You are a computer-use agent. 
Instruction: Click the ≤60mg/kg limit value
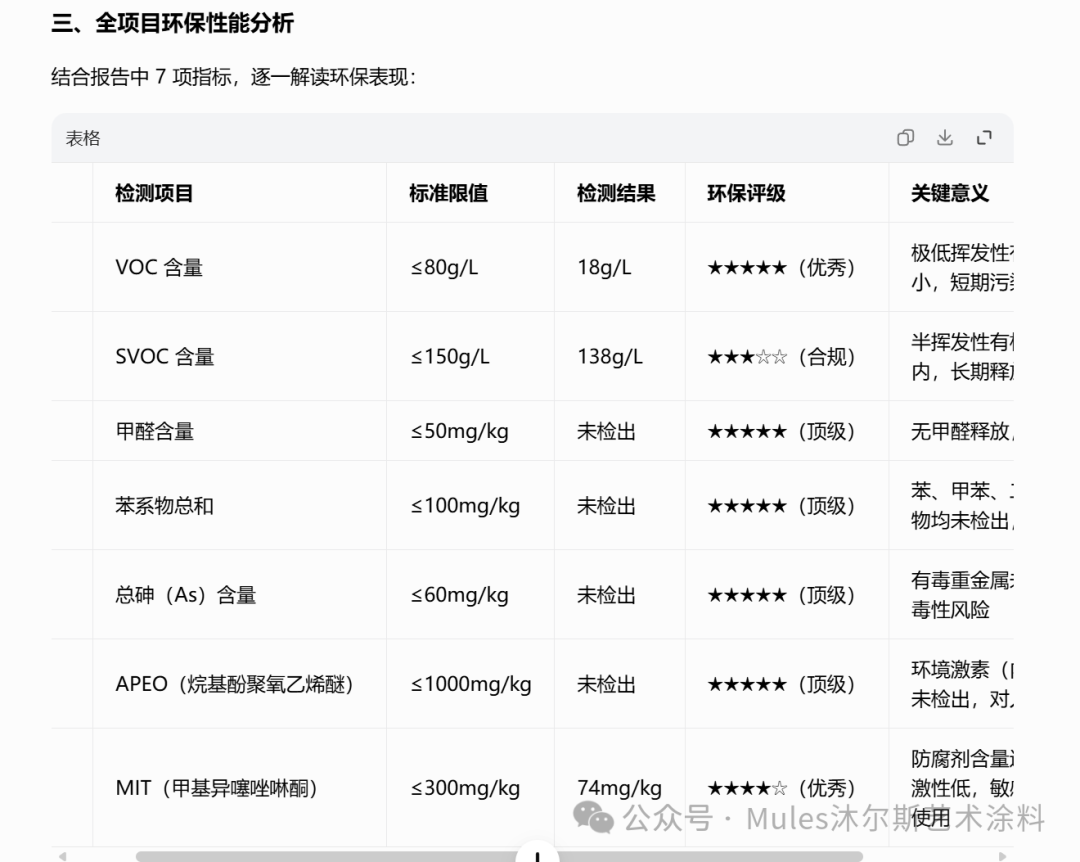(459, 595)
